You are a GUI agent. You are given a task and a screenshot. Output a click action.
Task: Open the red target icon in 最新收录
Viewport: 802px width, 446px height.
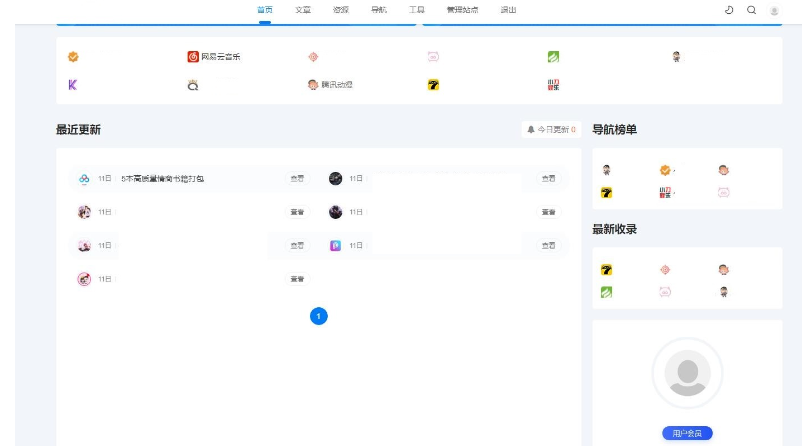665,270
